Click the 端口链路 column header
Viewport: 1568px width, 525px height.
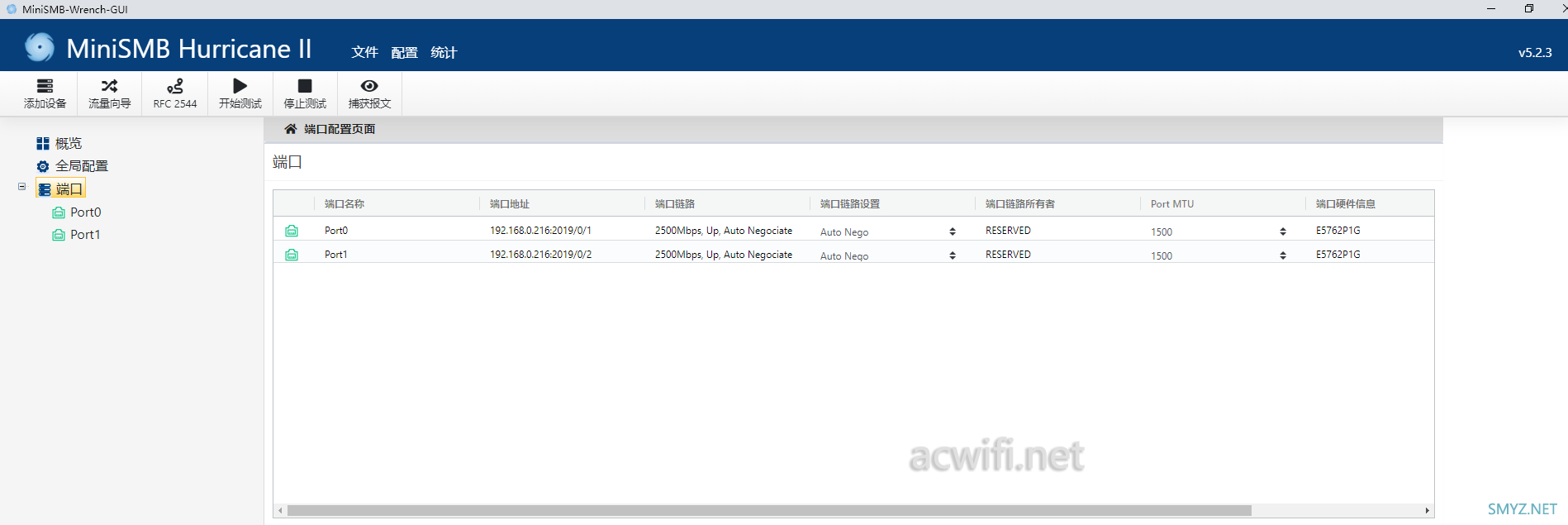(675, 203)
